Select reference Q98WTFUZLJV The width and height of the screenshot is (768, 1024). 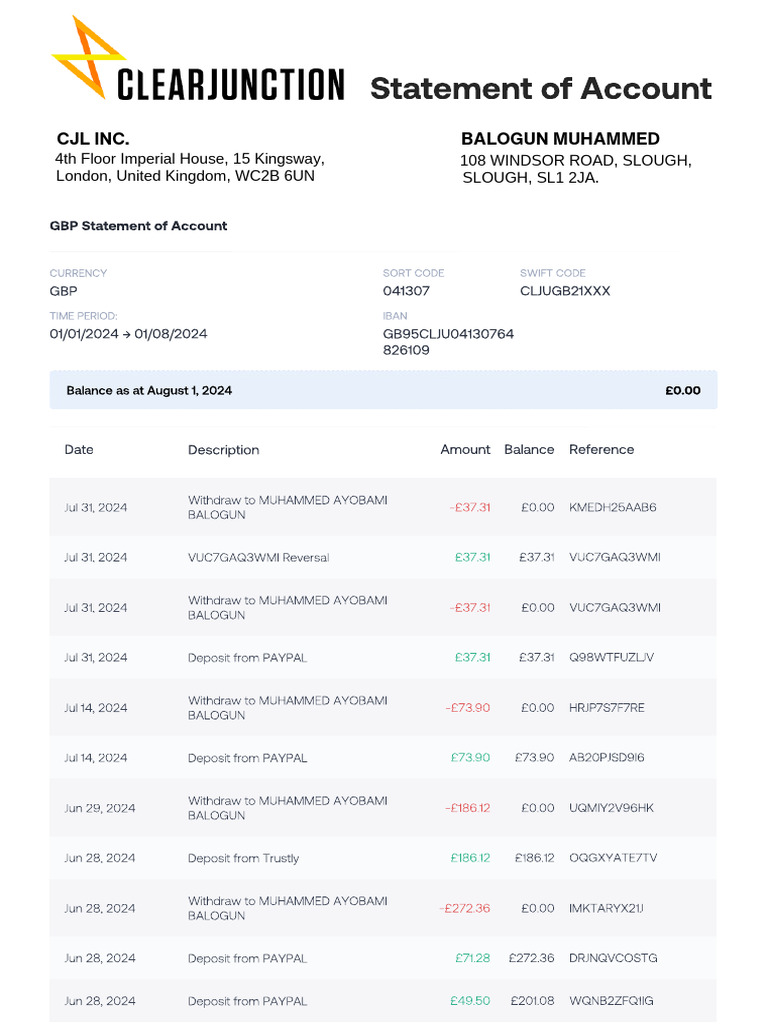click(x=611, y=658)
